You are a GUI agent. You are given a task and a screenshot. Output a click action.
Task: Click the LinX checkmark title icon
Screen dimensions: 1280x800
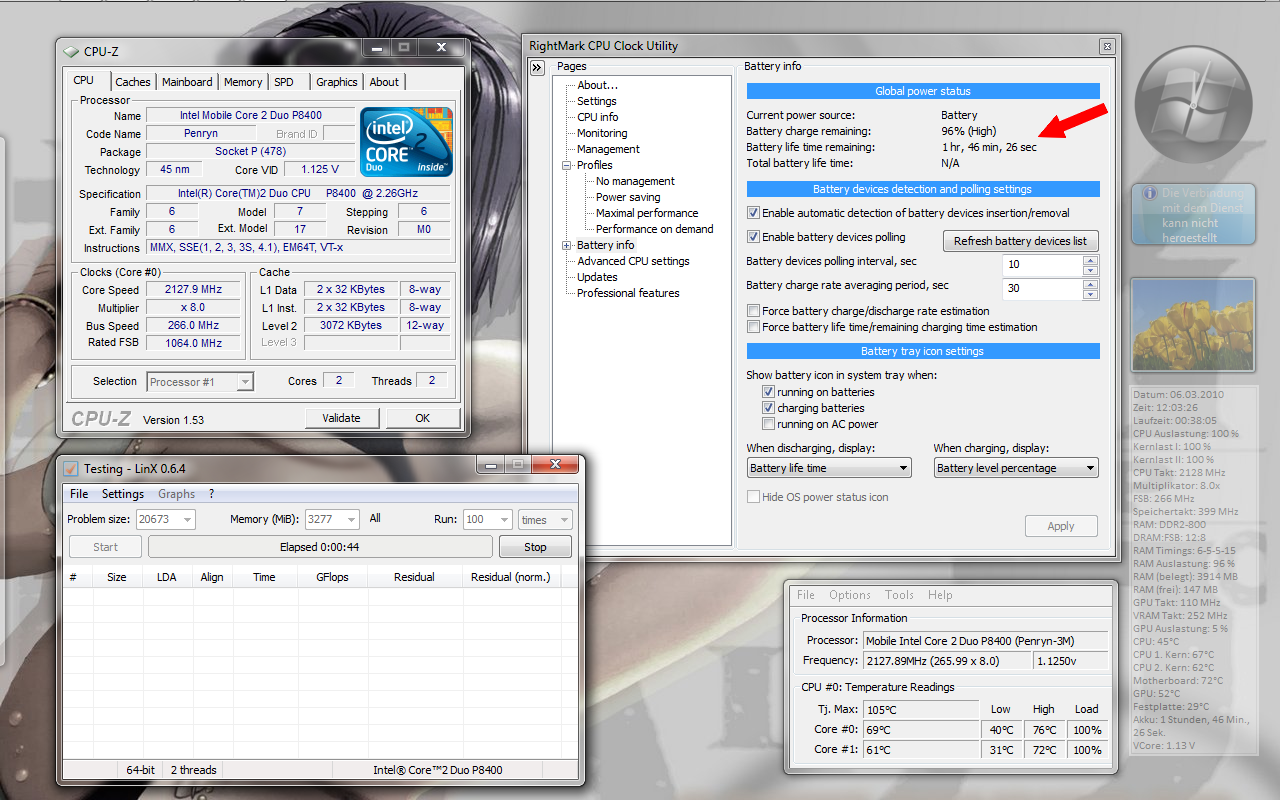pyautogui.click(x=71, y=468)
